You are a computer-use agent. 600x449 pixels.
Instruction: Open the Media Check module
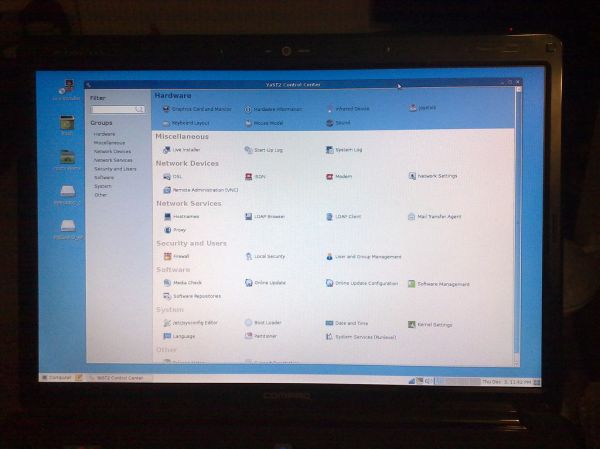click(x=183, y=283)
